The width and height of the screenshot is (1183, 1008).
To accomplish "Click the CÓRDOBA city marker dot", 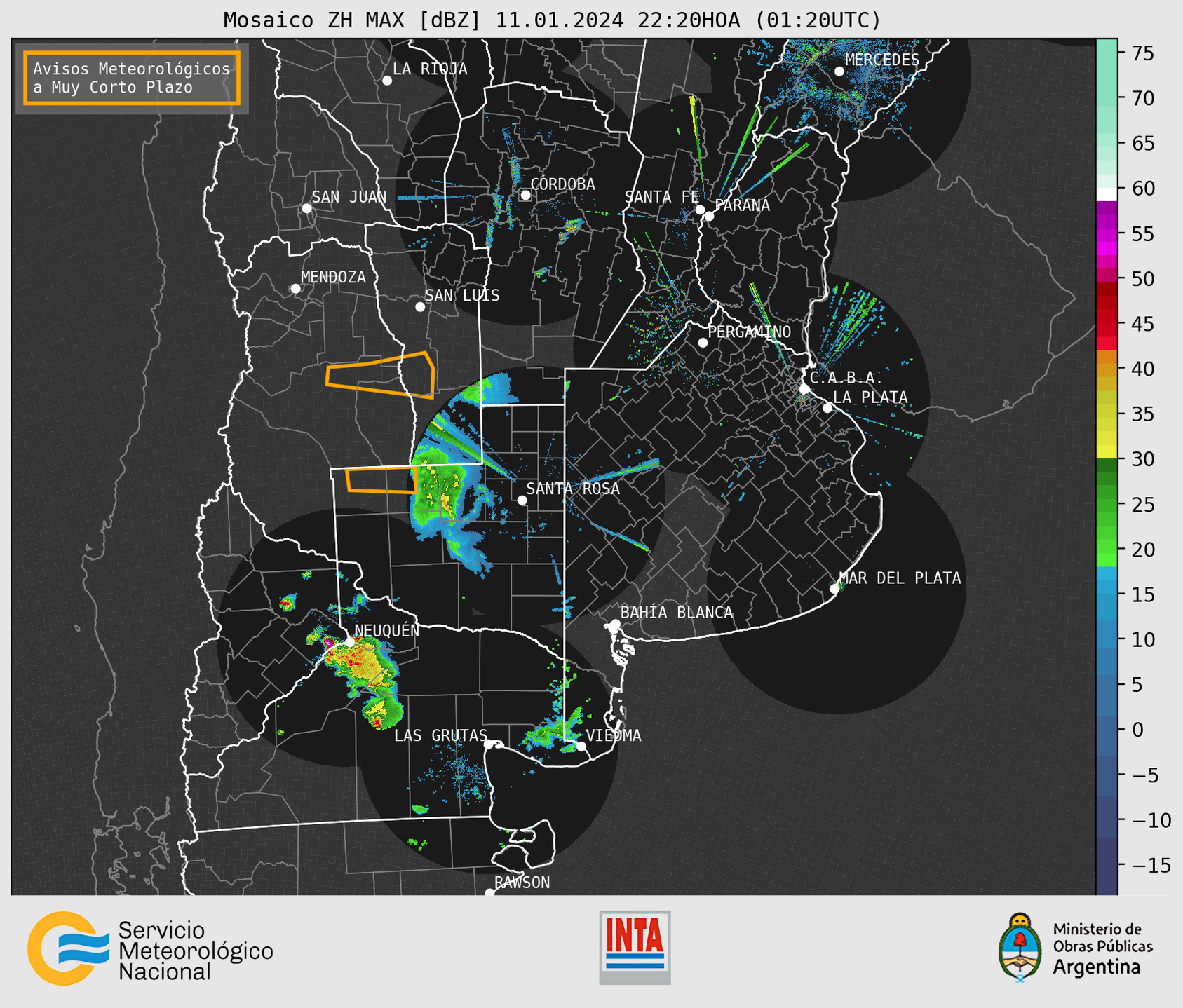I will [x=525, y=196].
